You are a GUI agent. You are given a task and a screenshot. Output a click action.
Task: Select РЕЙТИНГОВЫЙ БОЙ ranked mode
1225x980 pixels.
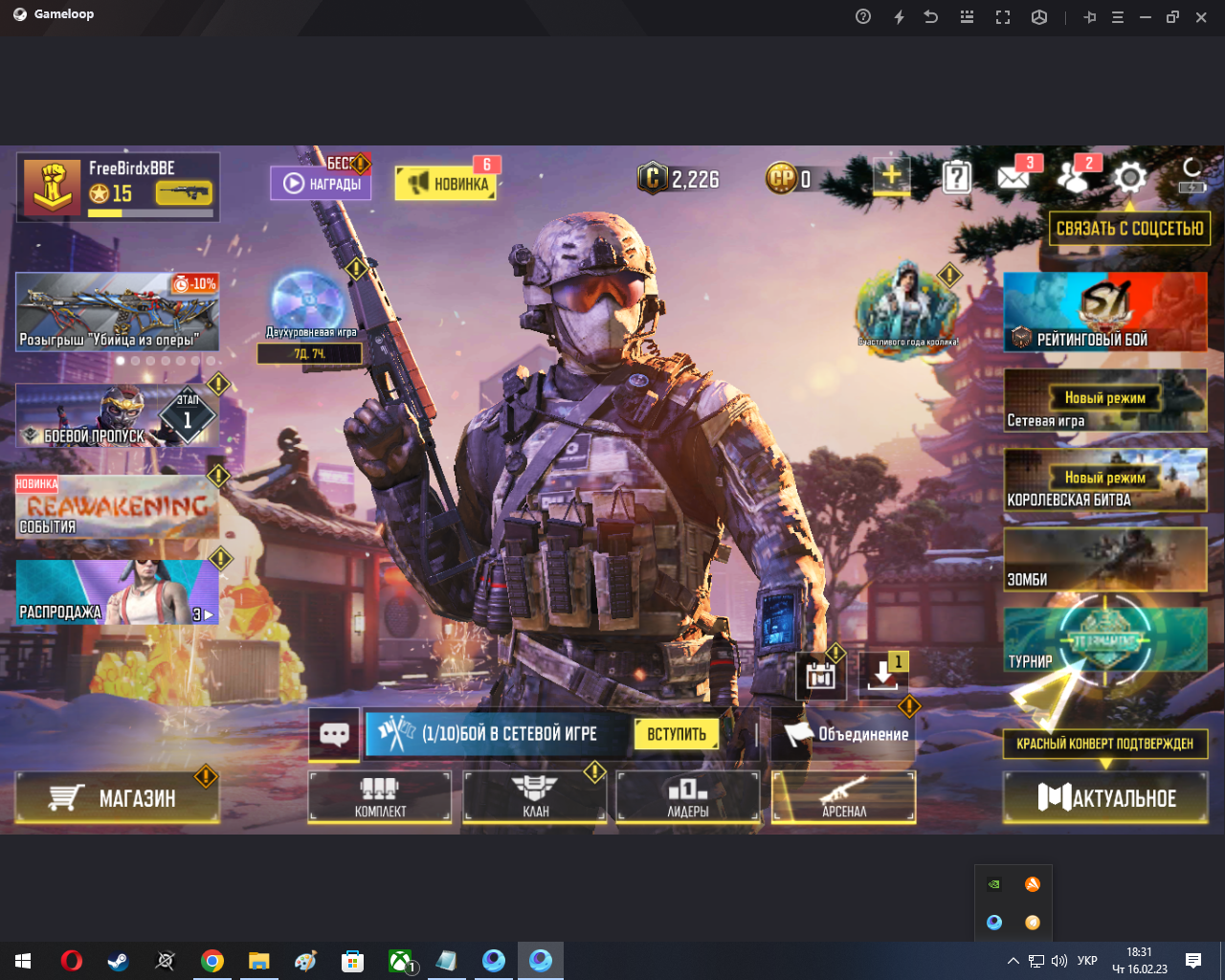click(1105, 312)
